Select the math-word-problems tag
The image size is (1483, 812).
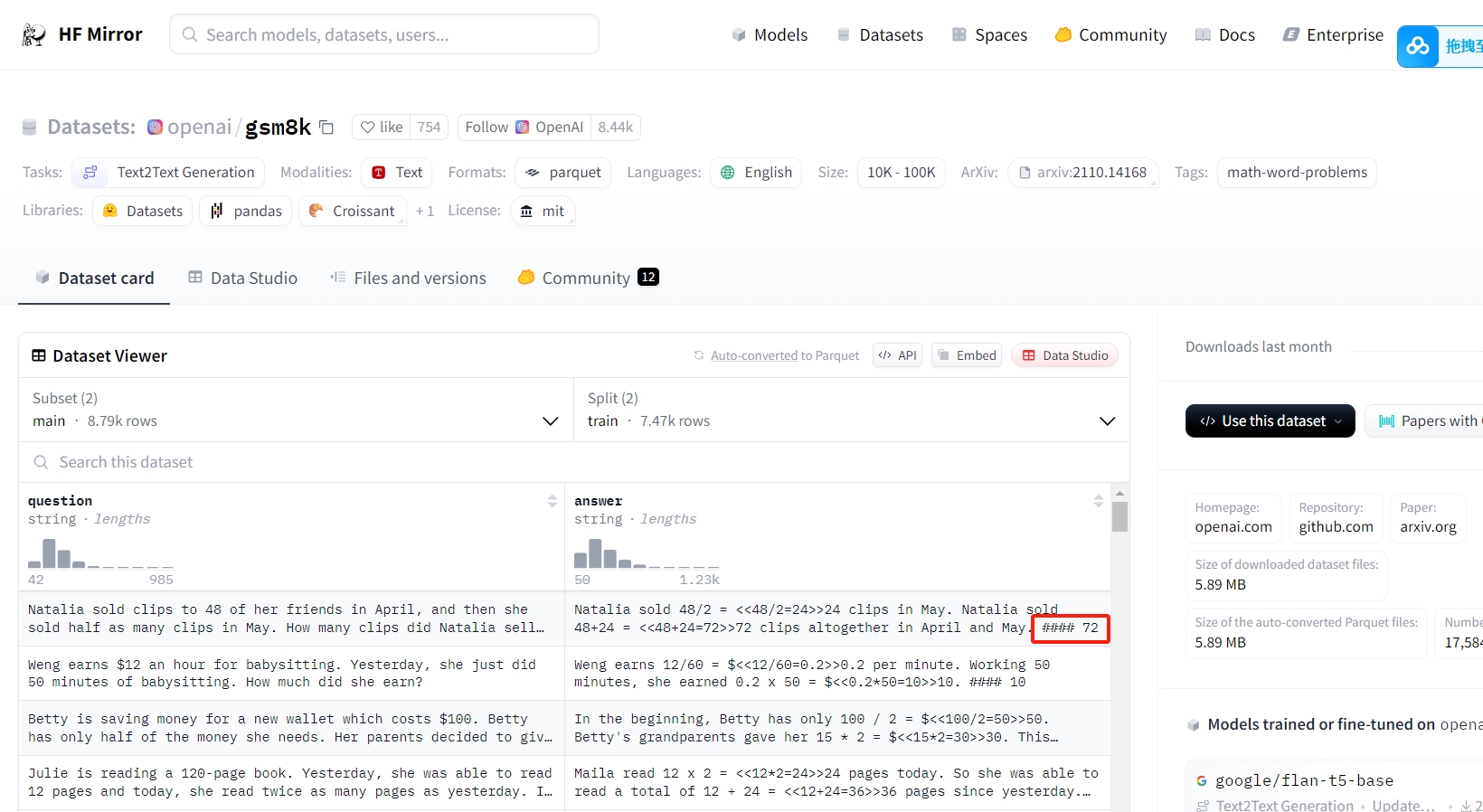click(1297, 173)
